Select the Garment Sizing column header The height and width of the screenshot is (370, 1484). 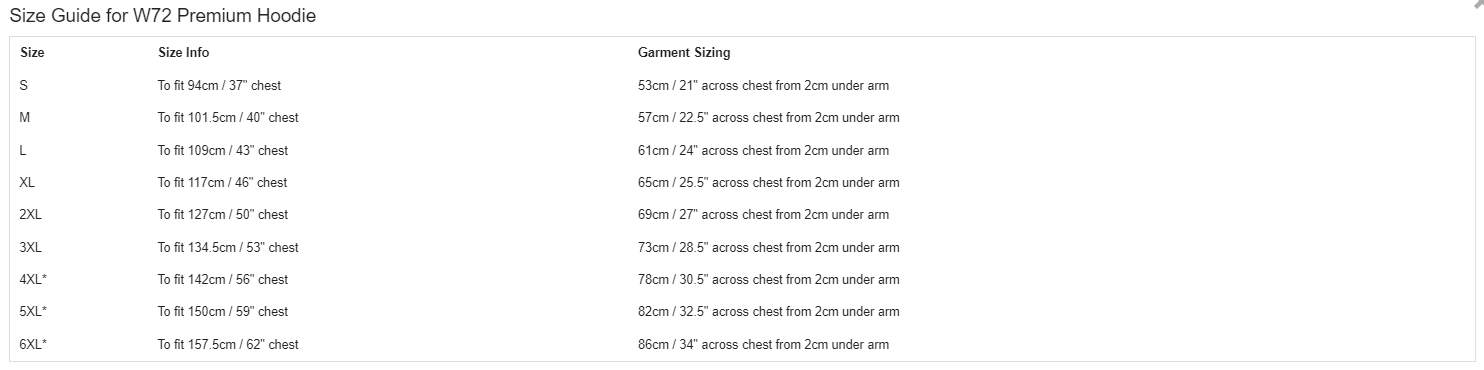pos(684,52)
